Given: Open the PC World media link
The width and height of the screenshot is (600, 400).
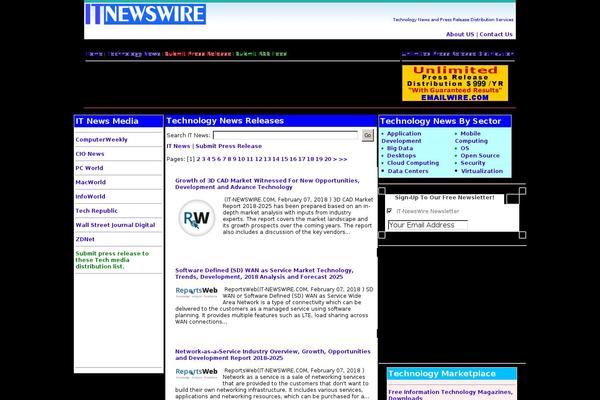Looking at the screenshot, I should click(x=89, y=168).
